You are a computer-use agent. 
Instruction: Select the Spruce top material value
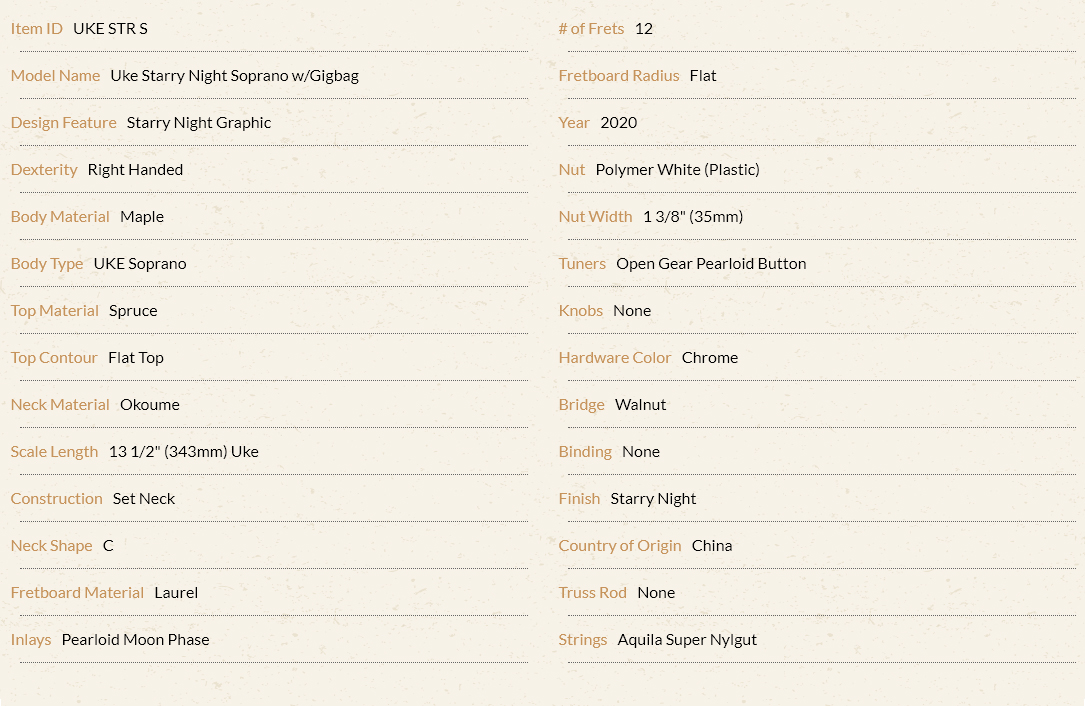coord(133,311)
